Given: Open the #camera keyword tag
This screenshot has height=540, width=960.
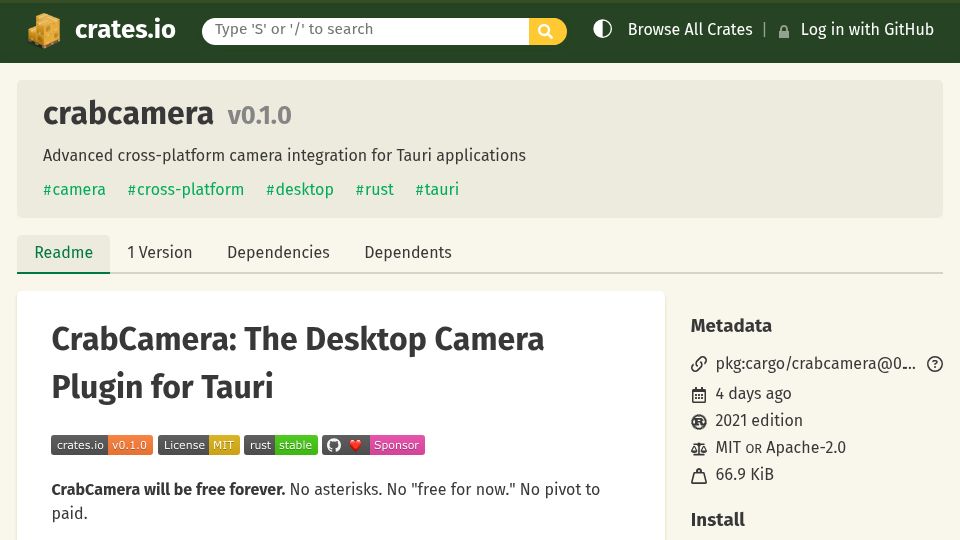Looking at the screenshot, I should click(74, 189).
